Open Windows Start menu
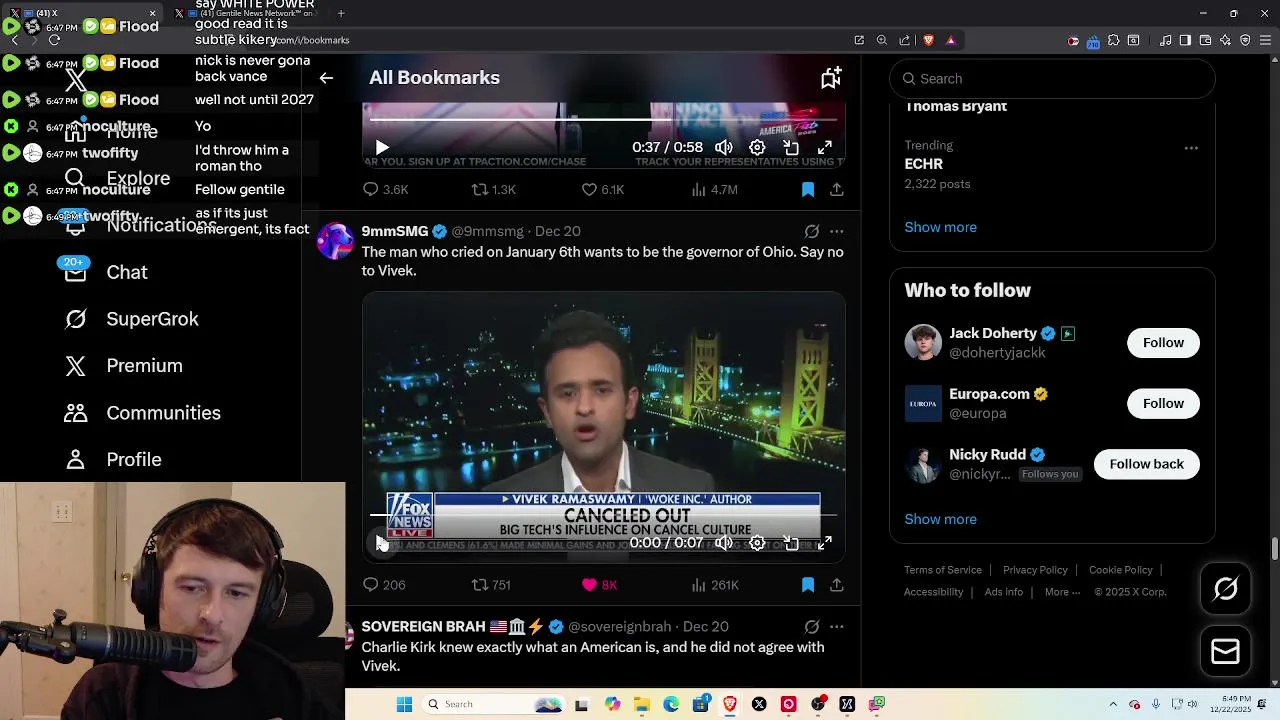The height and width of the screenshot is (720, 1280). (x=404, y=704)
